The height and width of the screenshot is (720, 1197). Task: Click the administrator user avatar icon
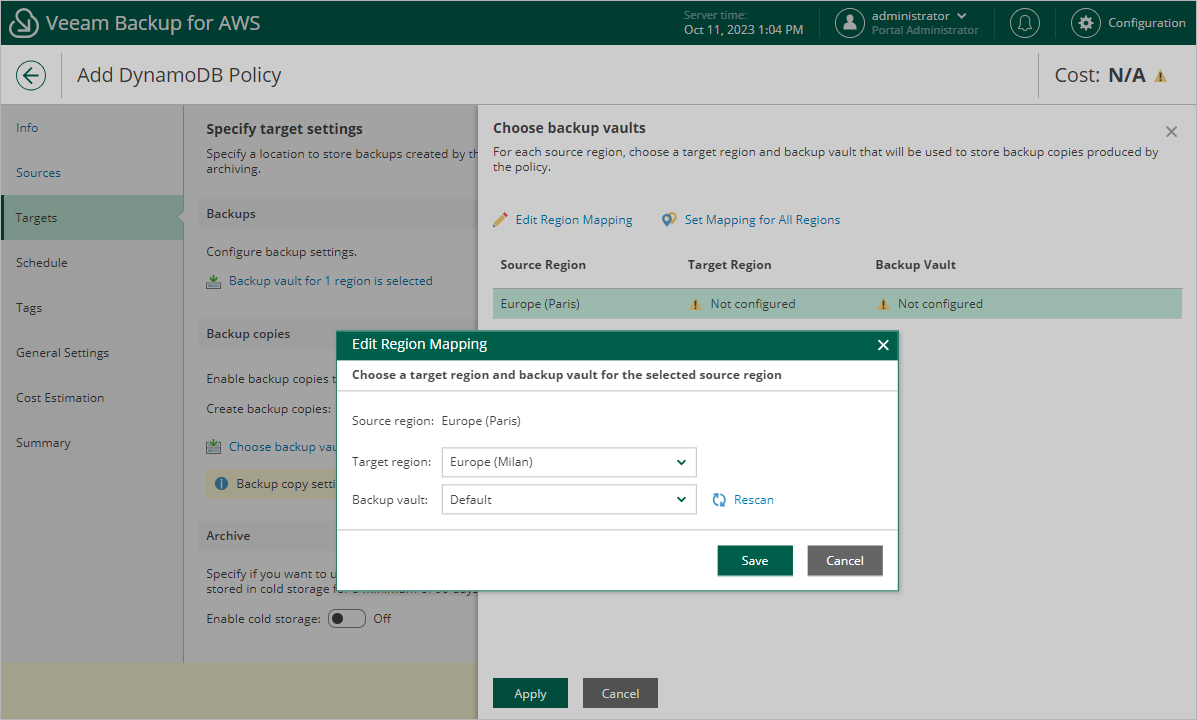point(850,23)
